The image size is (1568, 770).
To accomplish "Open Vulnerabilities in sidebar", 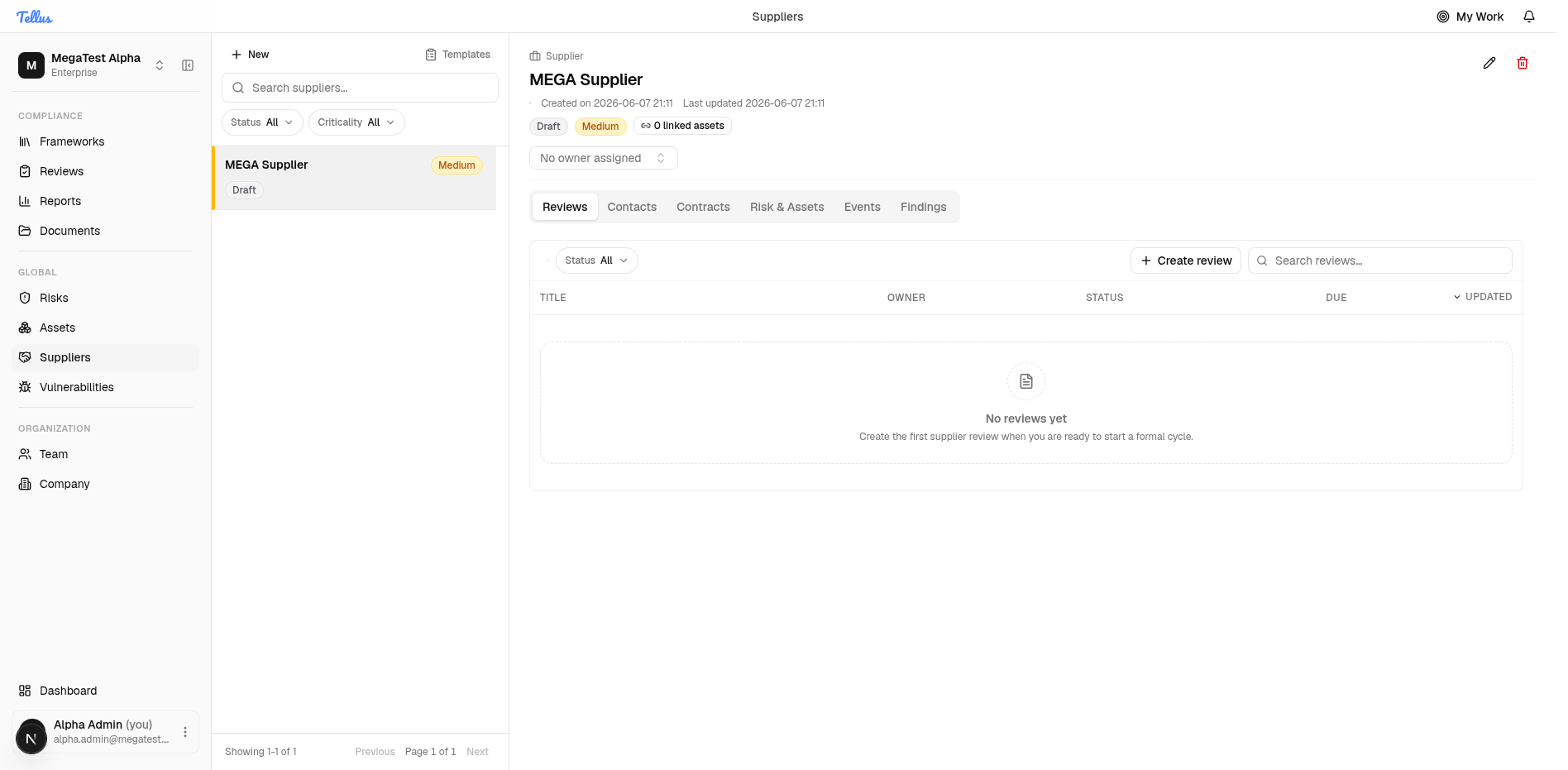I will coord(106,387).
